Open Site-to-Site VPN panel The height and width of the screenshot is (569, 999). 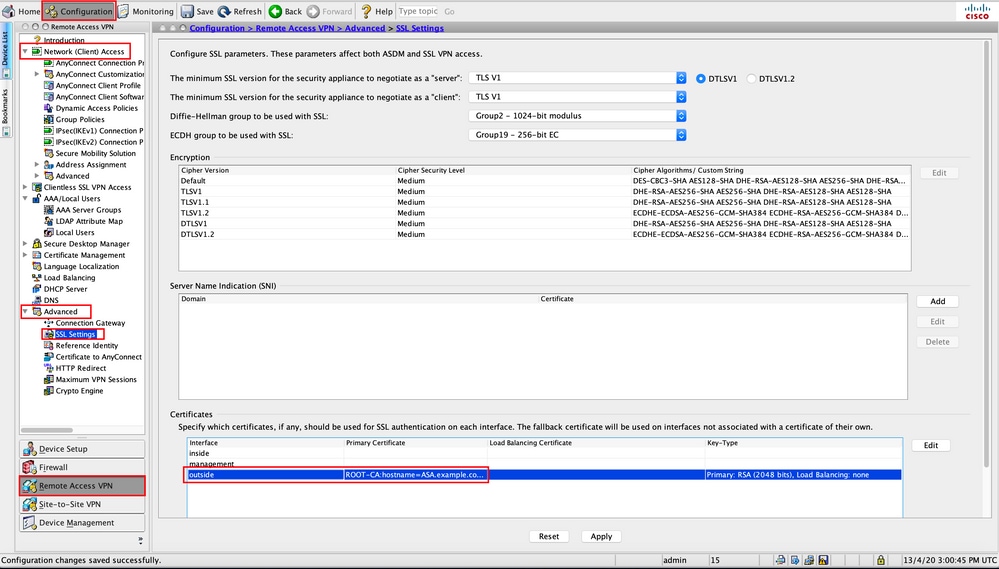82,504
